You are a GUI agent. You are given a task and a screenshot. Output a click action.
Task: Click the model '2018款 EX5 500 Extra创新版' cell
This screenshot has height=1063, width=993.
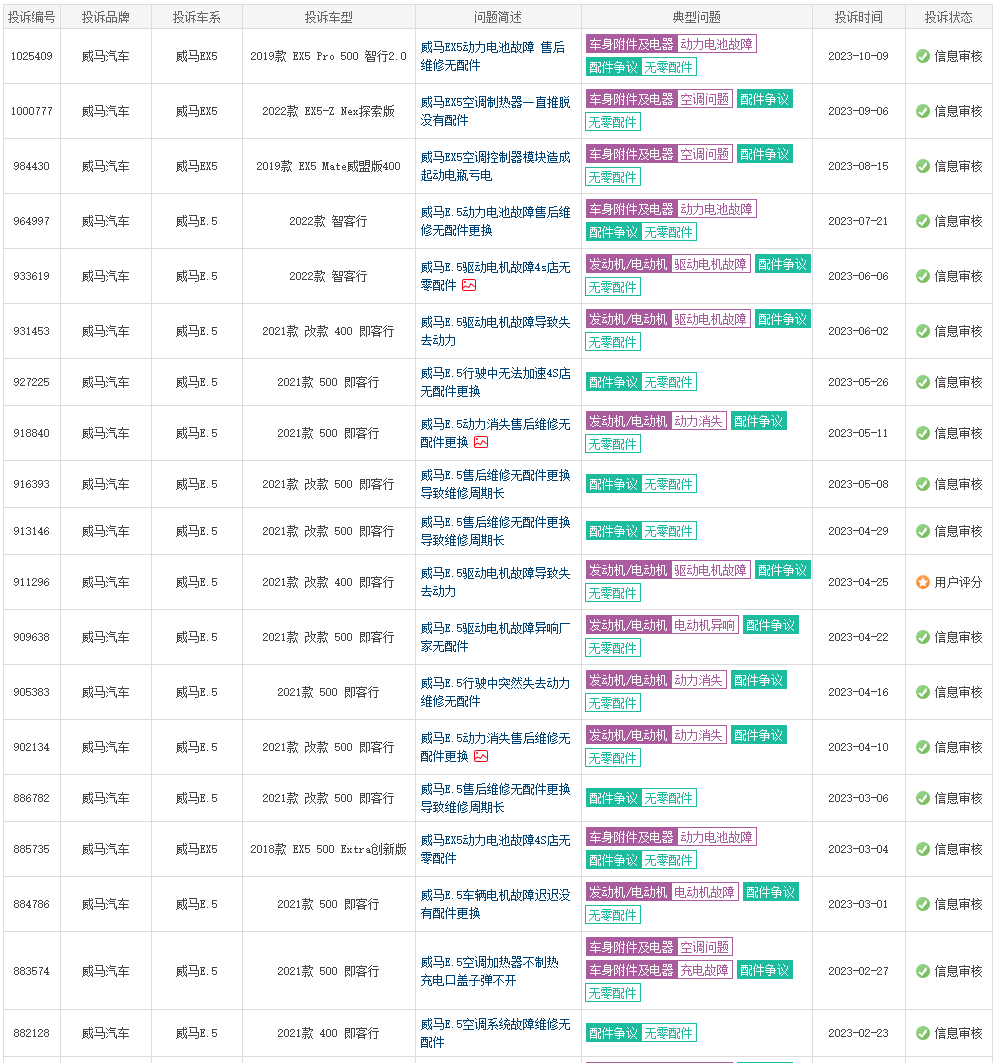tap(329, 849)
